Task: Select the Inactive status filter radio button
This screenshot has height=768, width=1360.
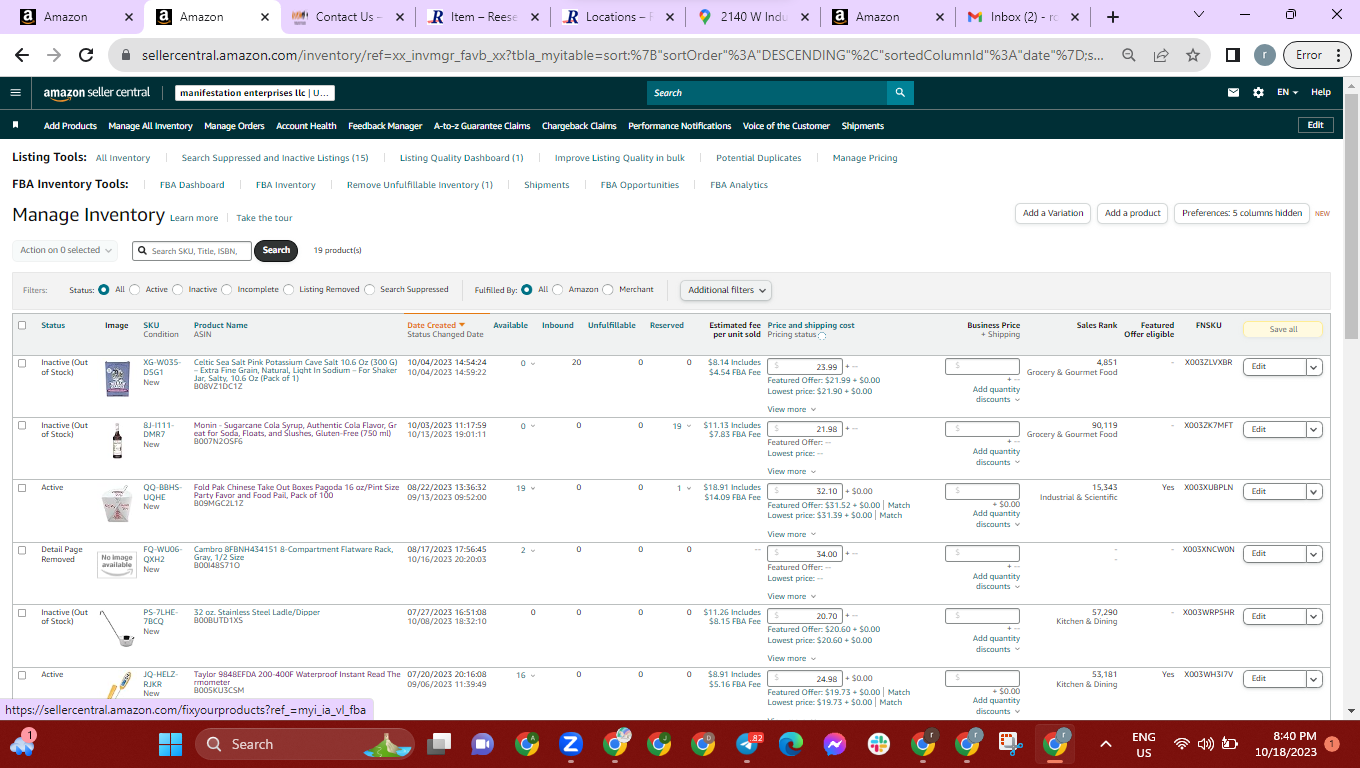Action: click(x=178, y=290)
